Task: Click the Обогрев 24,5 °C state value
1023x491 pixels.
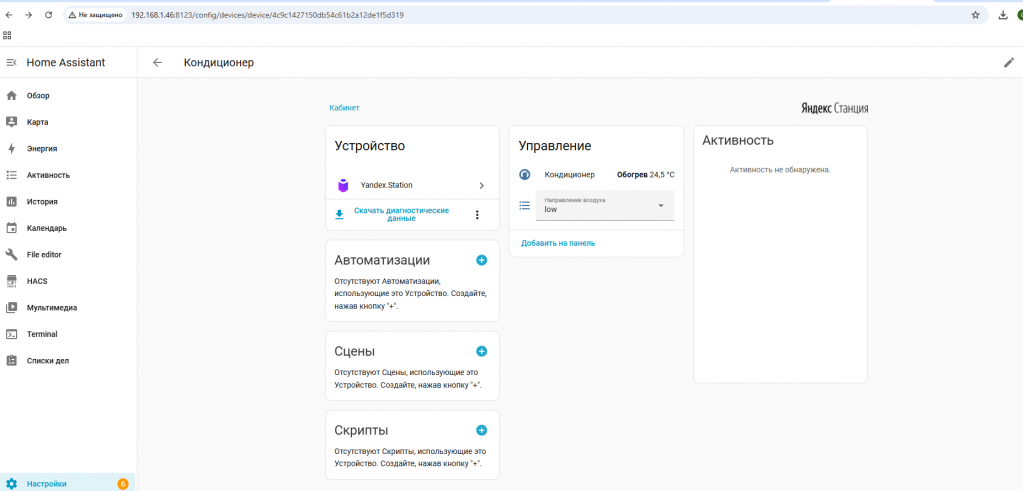Action: [645, 175]
